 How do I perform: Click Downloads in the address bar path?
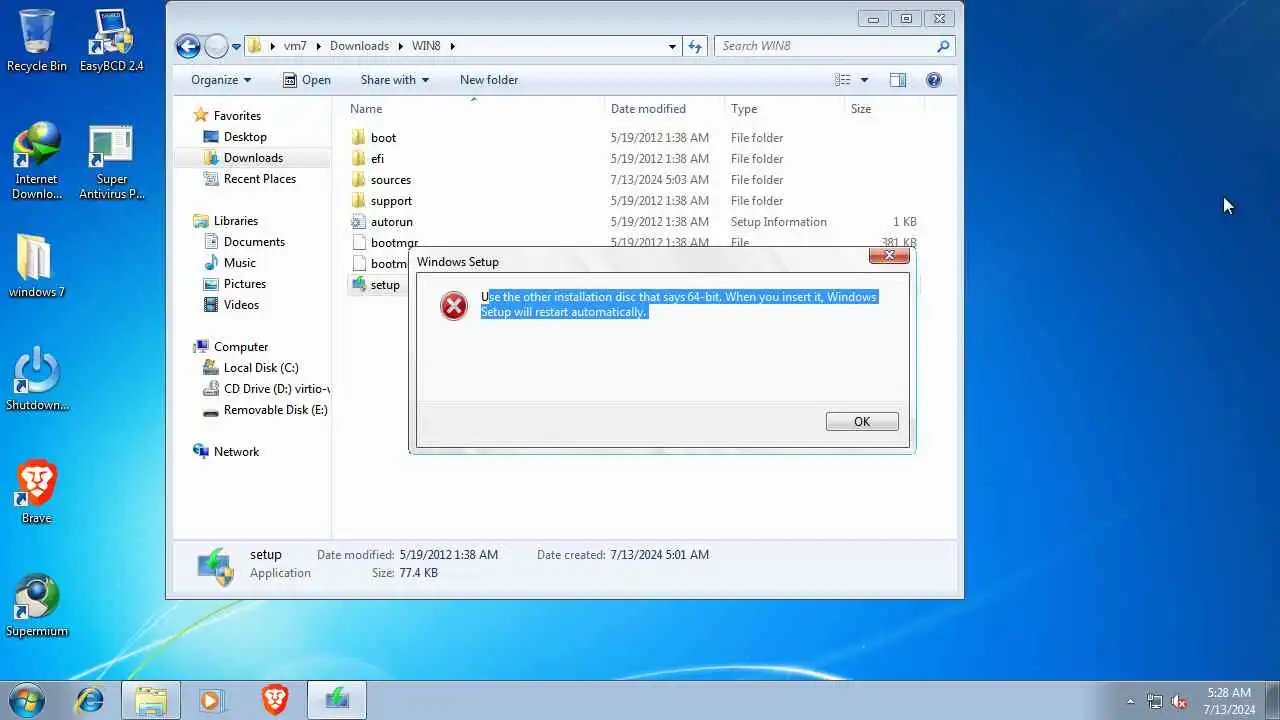click(359, 46)
